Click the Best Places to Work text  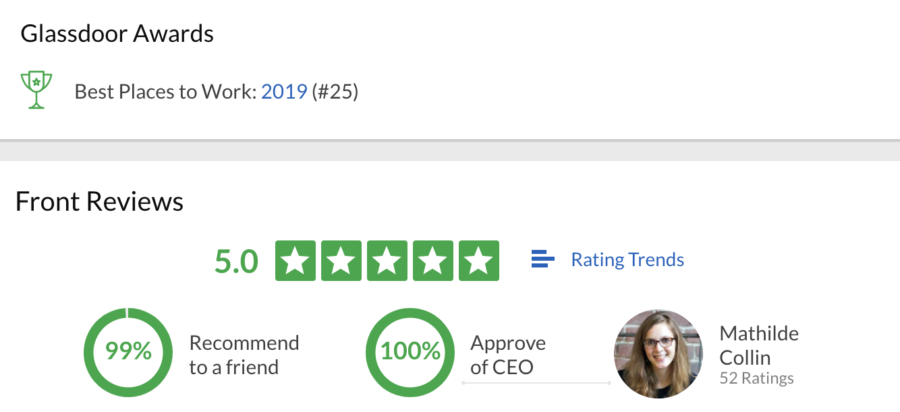click(x=165, y=92)
